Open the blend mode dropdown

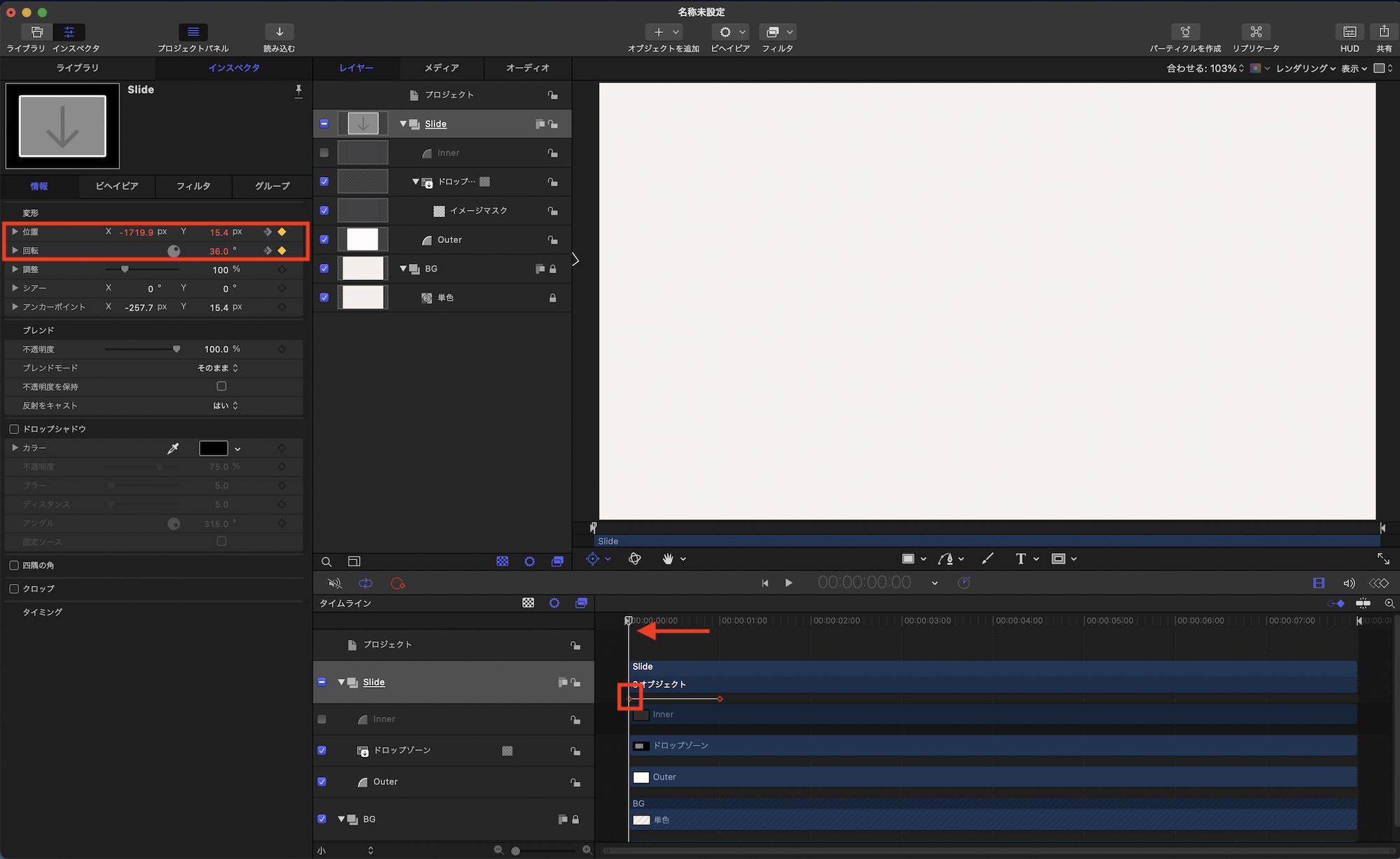click(x=218, y=368)
